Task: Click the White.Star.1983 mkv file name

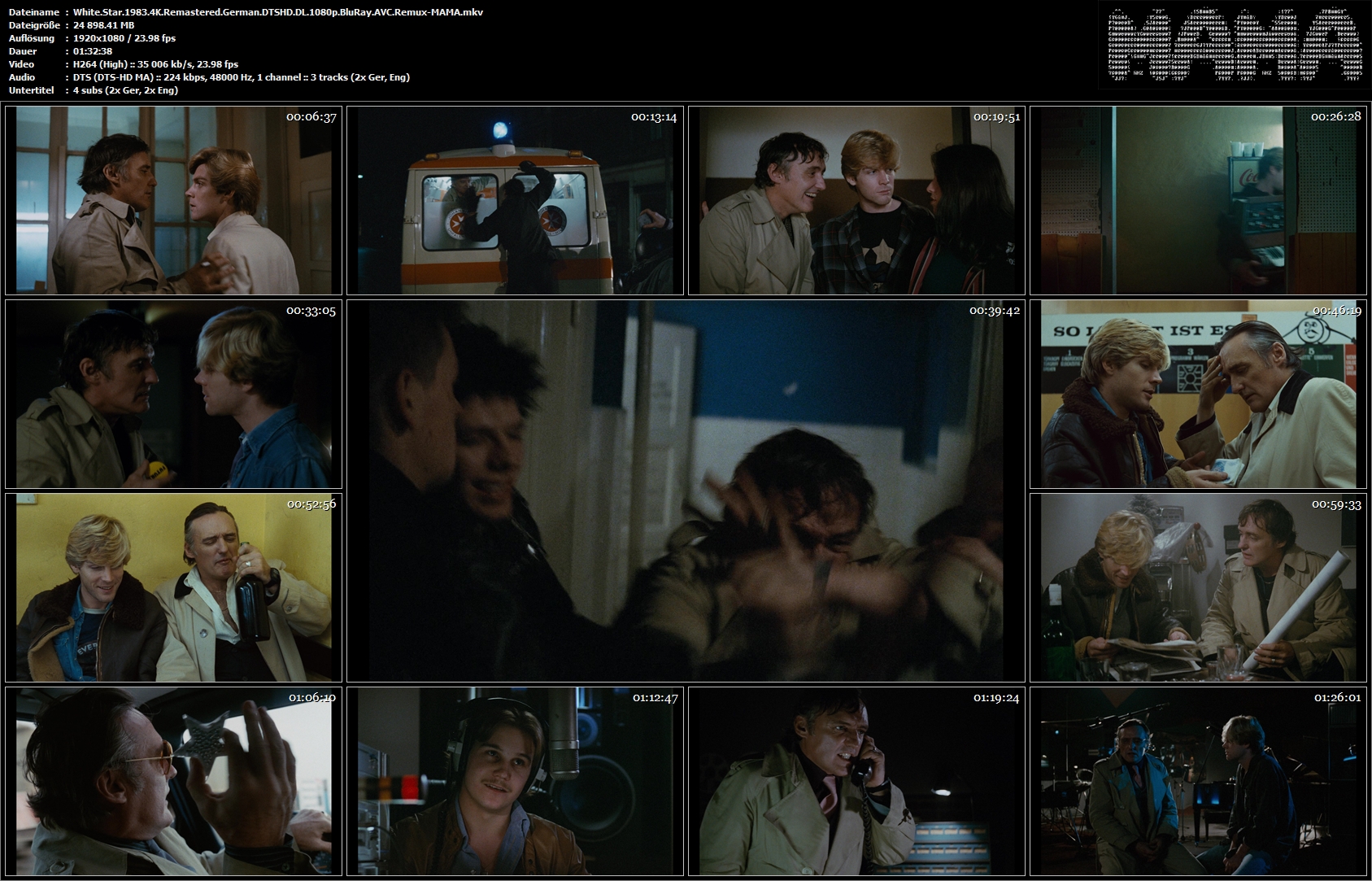Action: click(x=278, y=12)
